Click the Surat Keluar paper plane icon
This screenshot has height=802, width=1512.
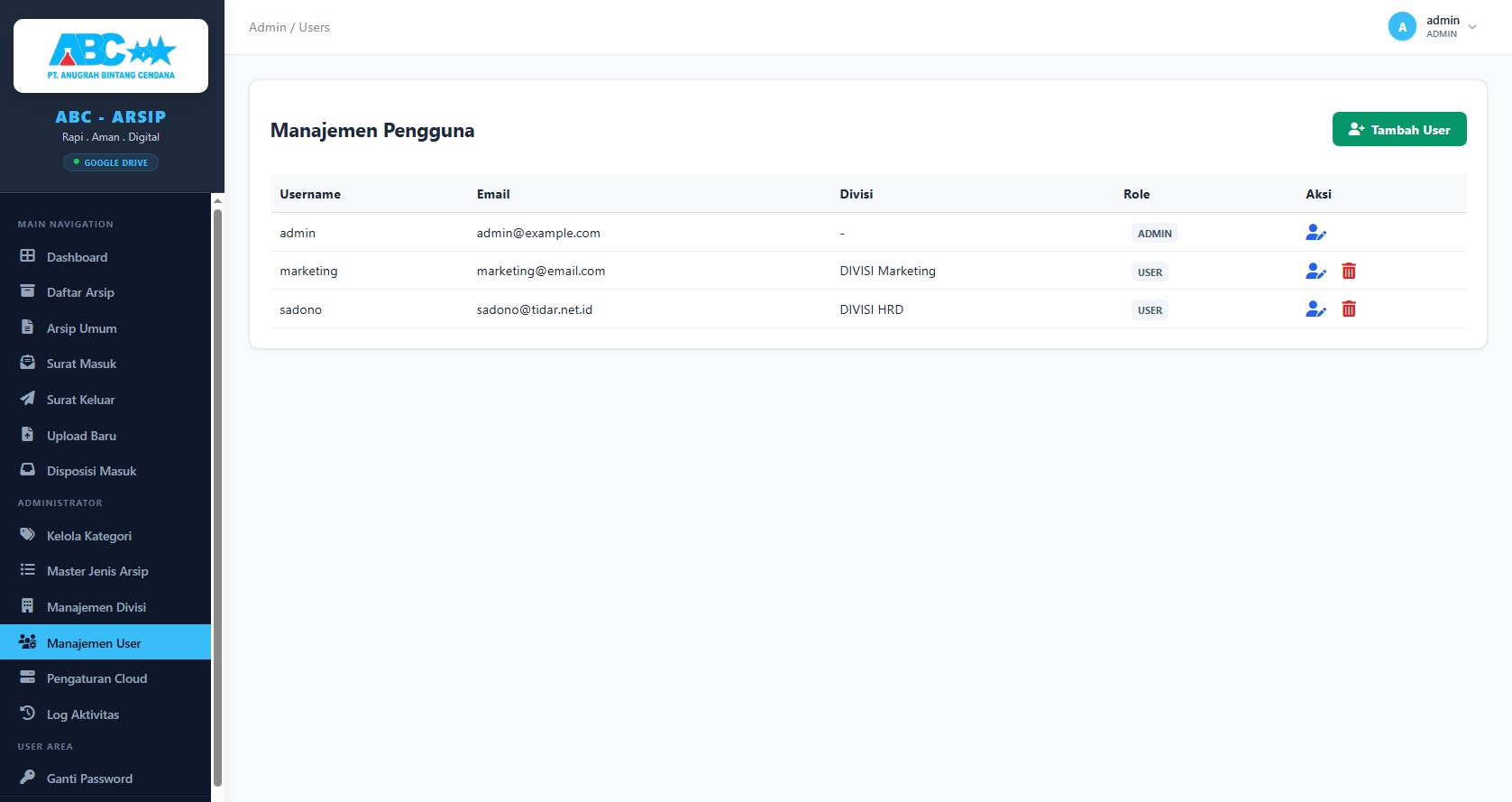coord(28,399)
